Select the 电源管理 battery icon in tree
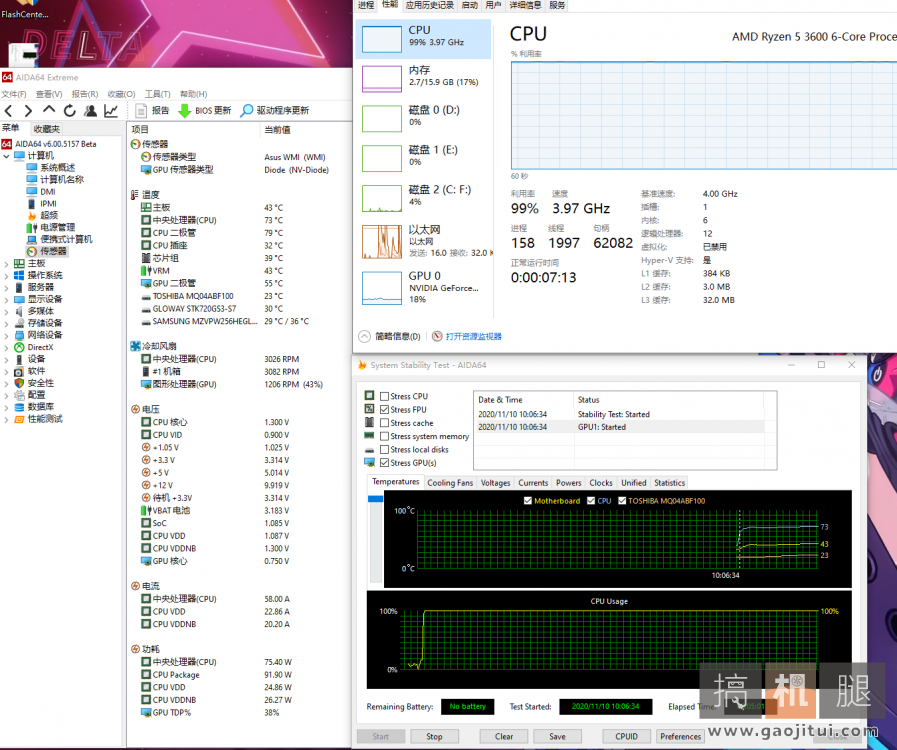 pyautogui.click(x=32, y=228)
